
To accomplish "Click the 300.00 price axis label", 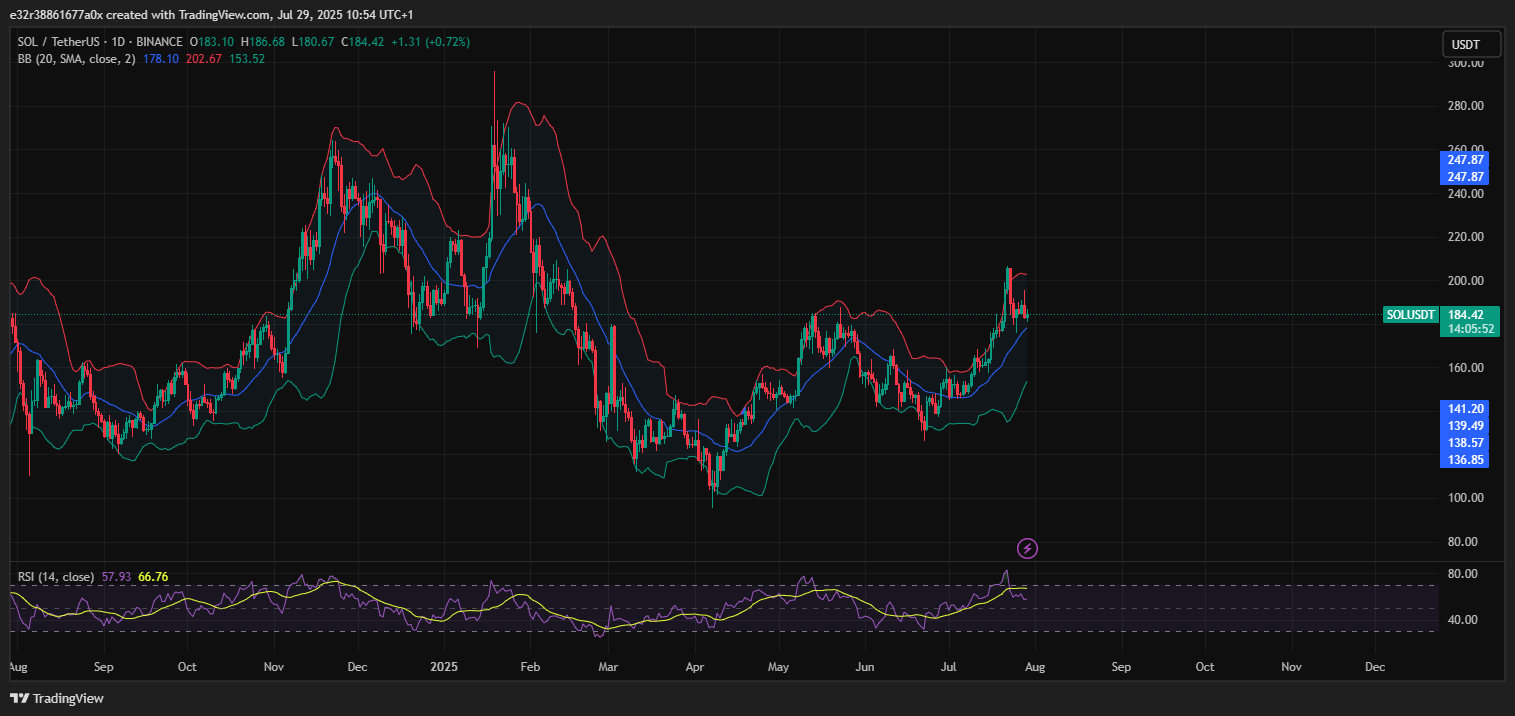I will point(1465,63).
